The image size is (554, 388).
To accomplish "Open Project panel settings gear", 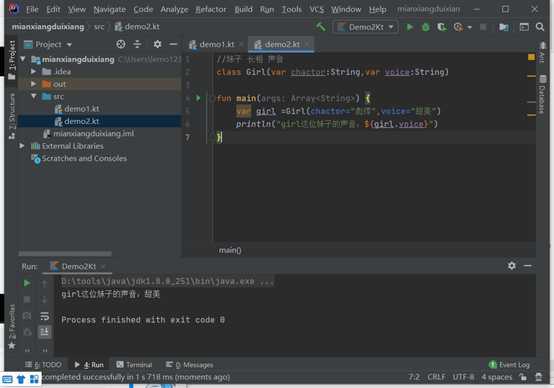I will click(x=157, y=44).
